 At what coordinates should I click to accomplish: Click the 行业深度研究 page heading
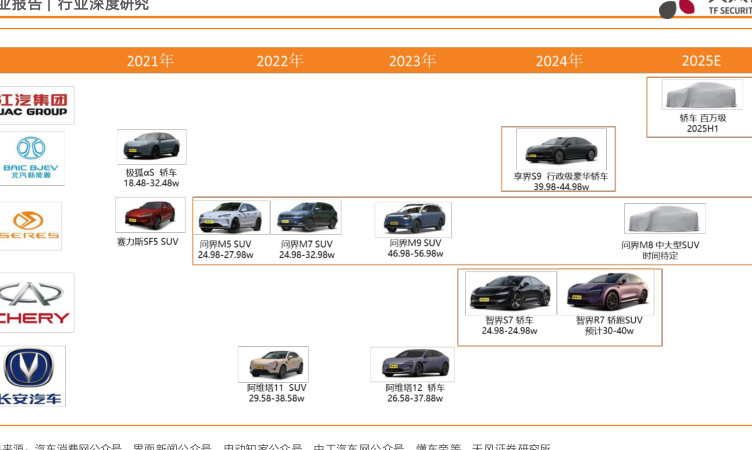tap(103, 5)
